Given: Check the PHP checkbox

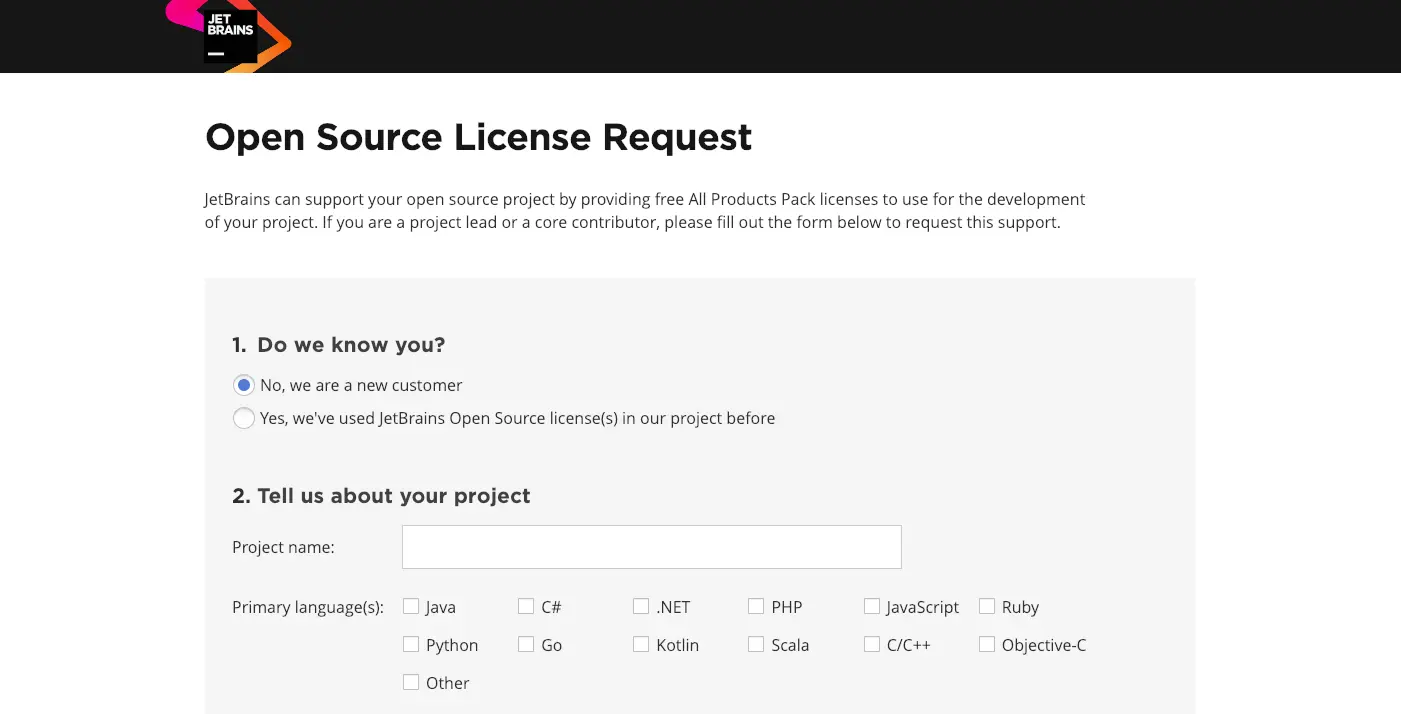Looking at the screenshot, I should click(x=756, y=606).
